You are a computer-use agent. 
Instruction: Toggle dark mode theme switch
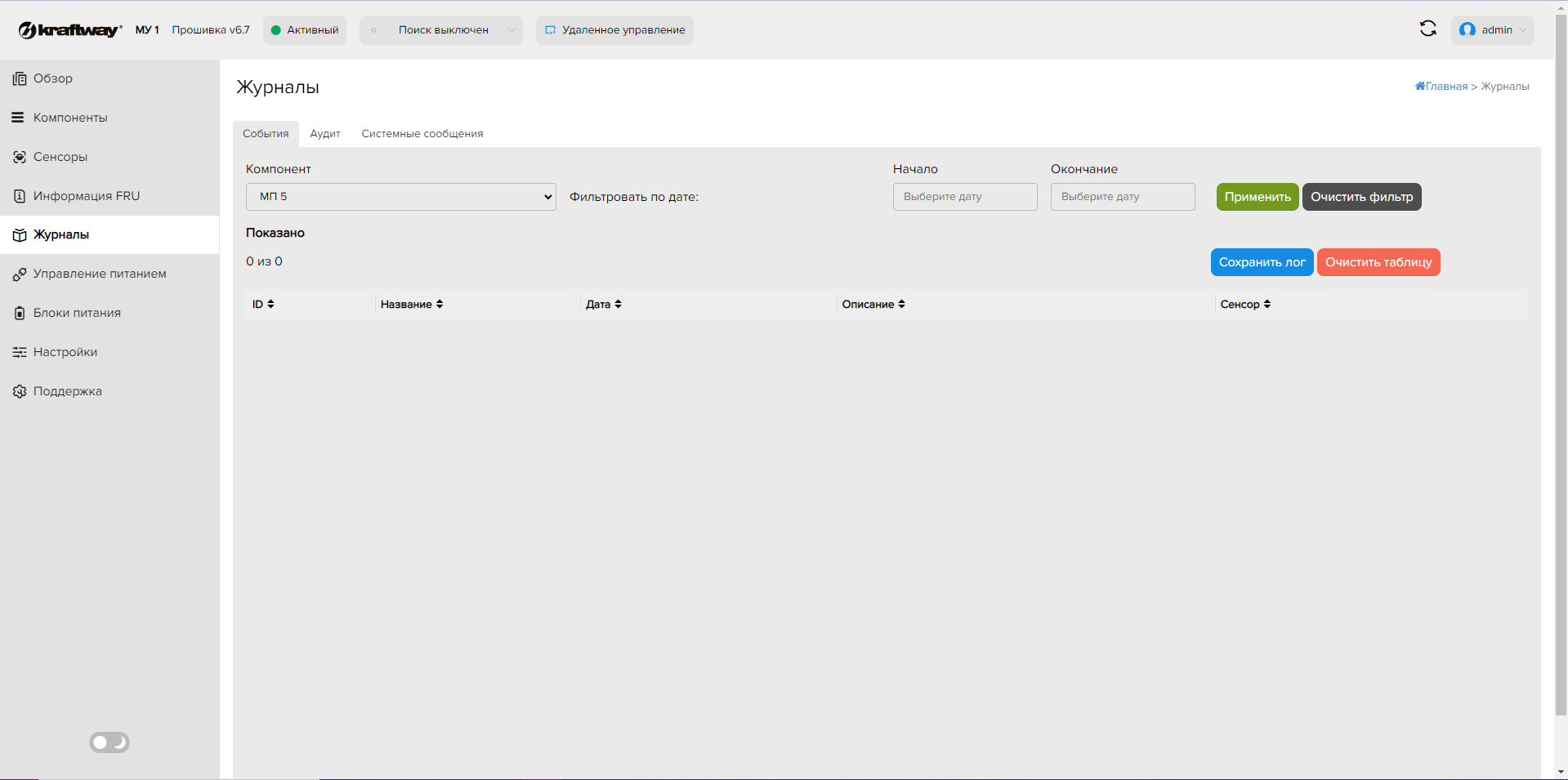click(x=109, y=742)
